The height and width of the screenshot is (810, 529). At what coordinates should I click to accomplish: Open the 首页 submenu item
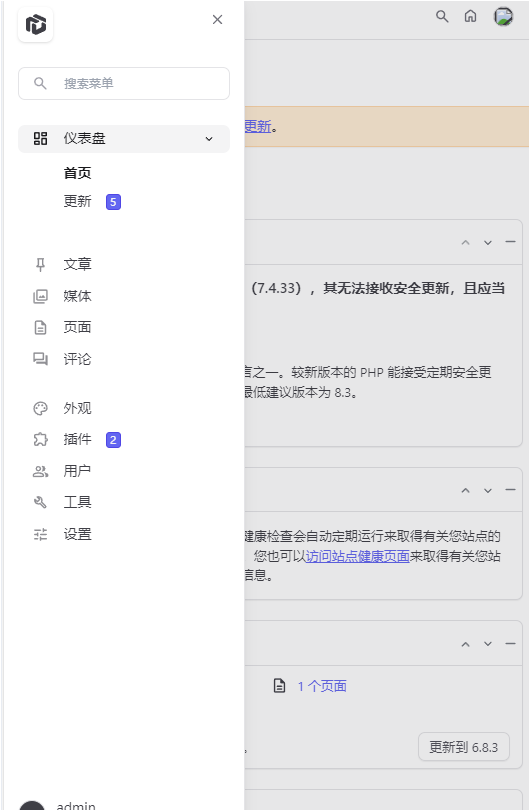tap(77, 173)
